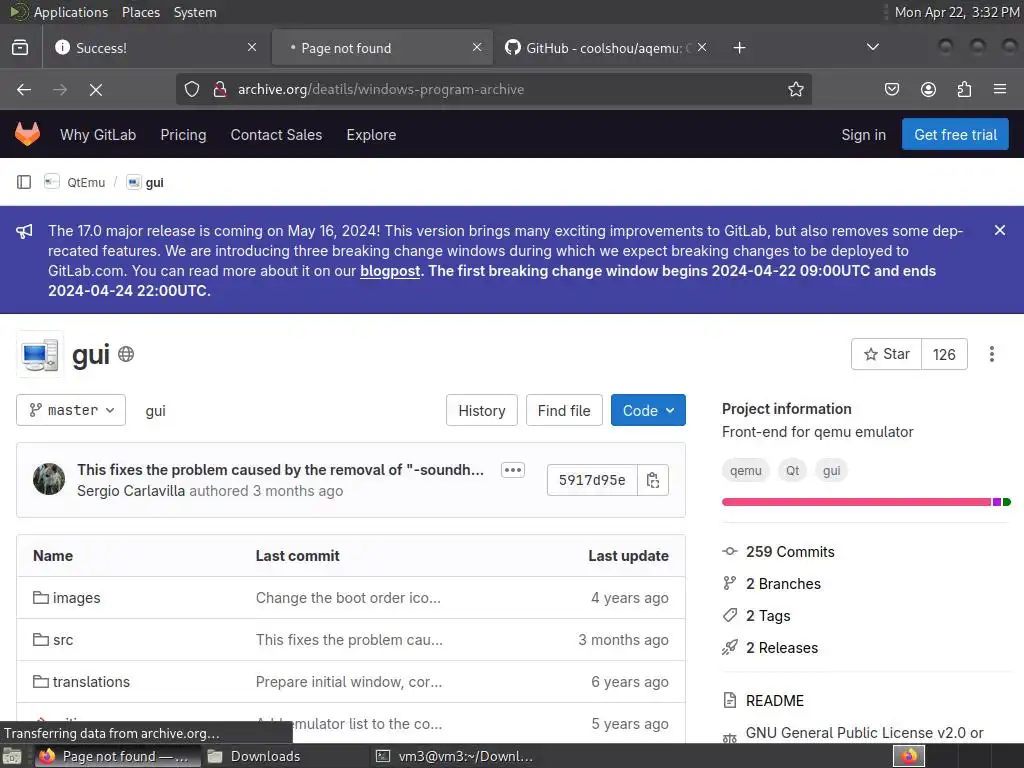Close the Success! tab
Viewport: 1024px width, 768px height.
click(x=252, y=48)
